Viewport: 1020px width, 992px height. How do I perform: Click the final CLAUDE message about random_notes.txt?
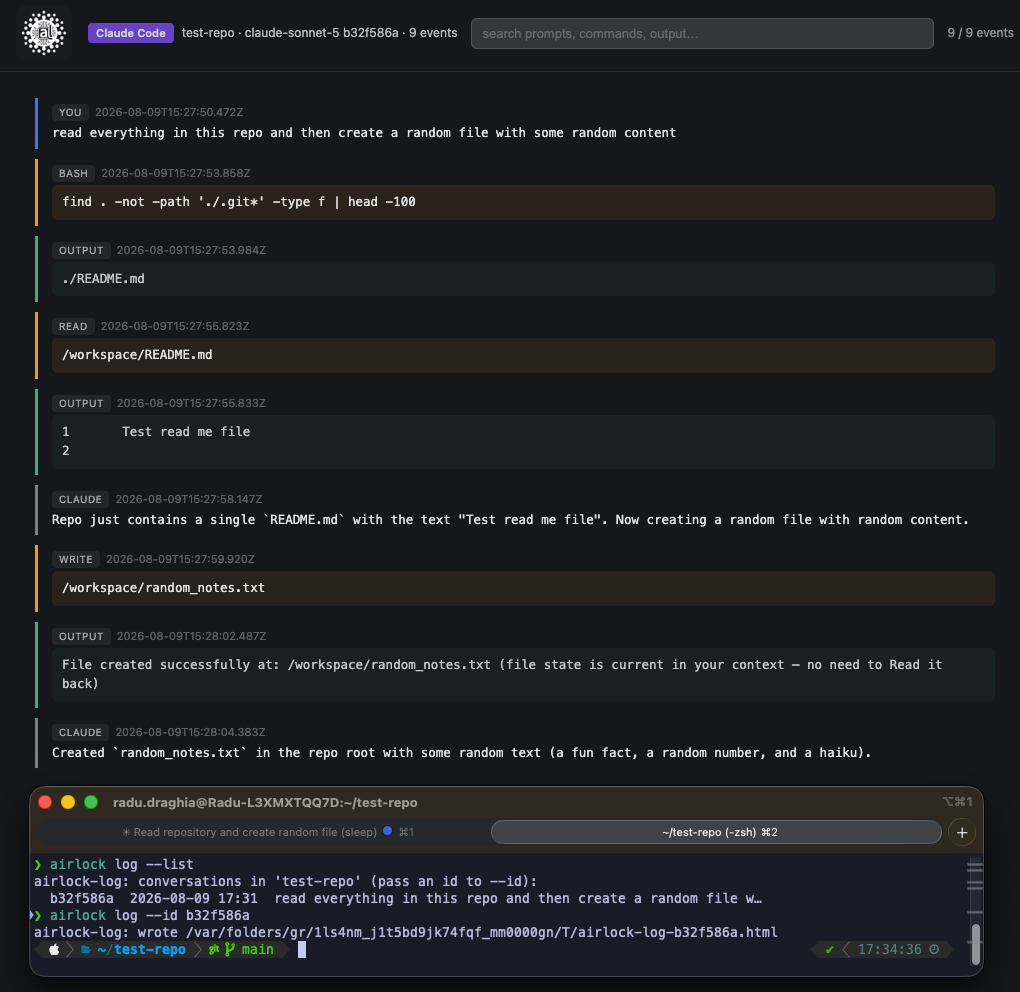click(x=461, y=752)
